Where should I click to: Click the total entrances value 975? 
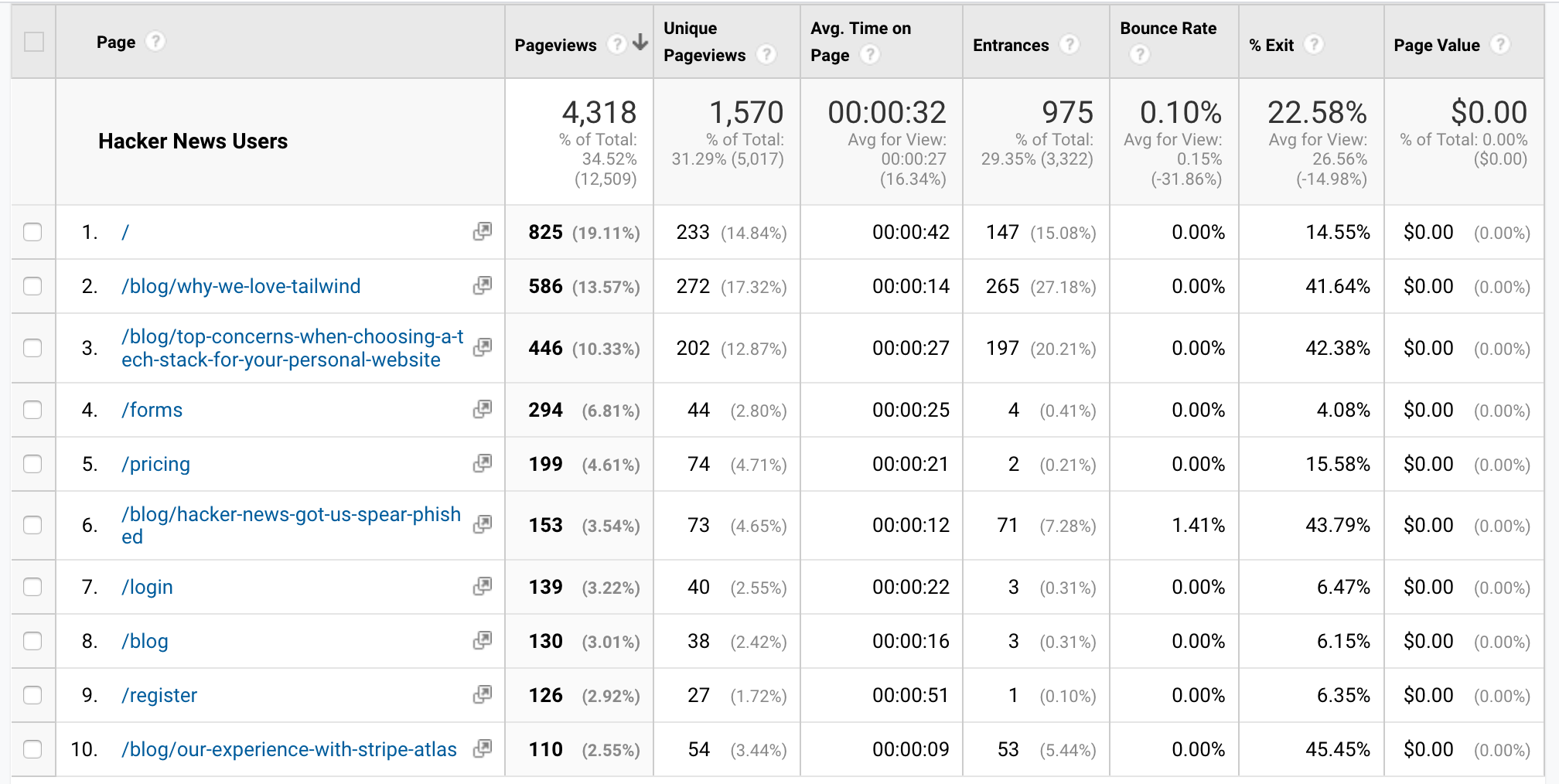(1067, 112)
